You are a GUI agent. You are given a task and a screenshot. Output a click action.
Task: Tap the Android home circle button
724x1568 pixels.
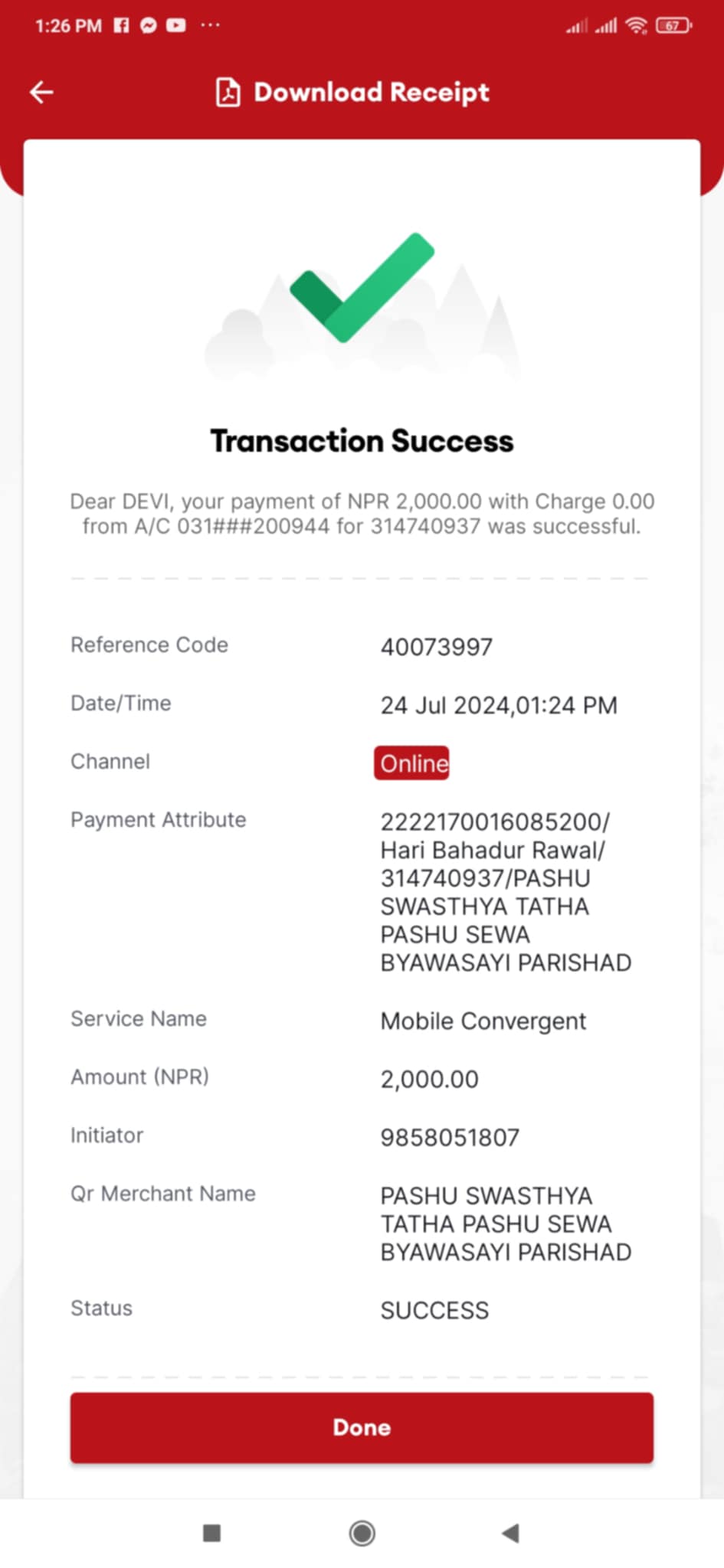pyautogui.click(x=362, y=1533)
